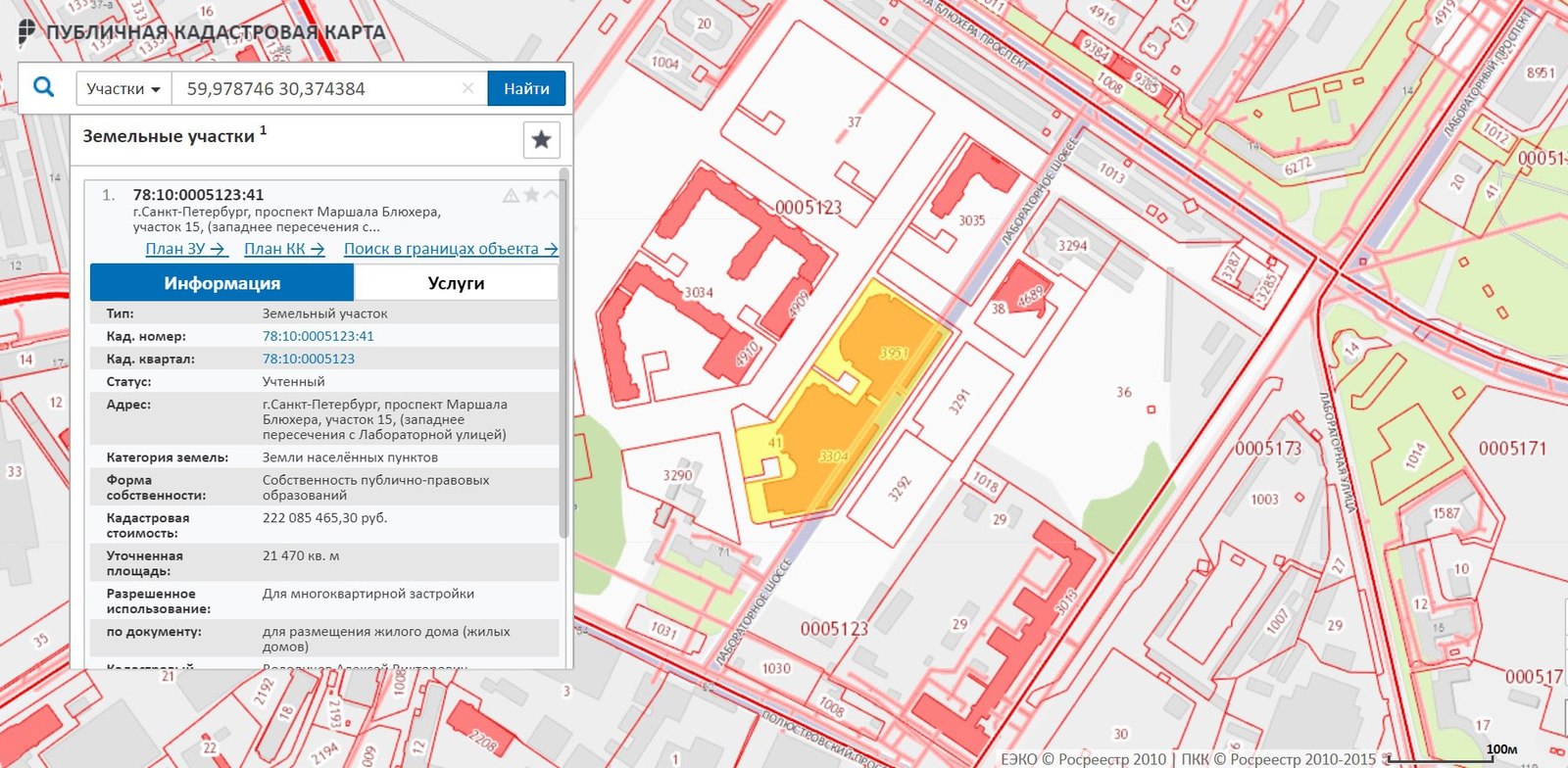Click the Rosreestr logo icon
The image size is (1568, 768).
(x=26, y=32)
